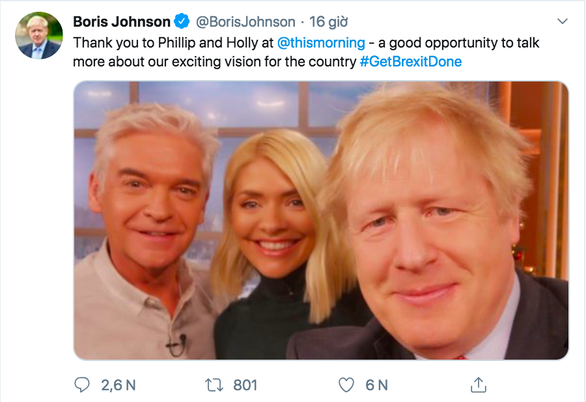Image resolution: width=586 pixels, height=402 pixels.
Task: Click the blue verified badge
Action: (x=182, y=21)
